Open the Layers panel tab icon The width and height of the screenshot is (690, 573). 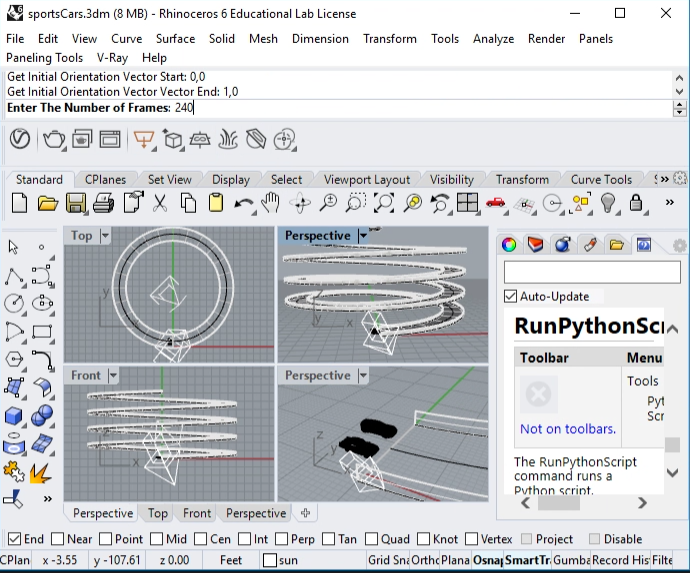pyautogui.click(x=536, y=245)
